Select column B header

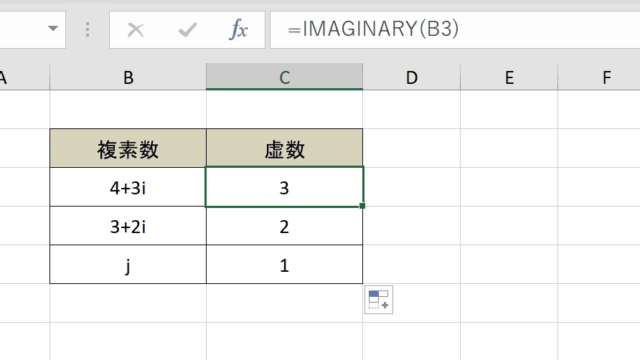tap(128, 77)
